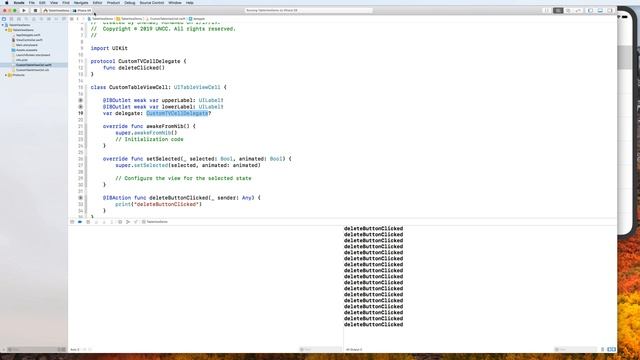Click the step over icon in debug bar
This screenshot has height=360, width=640.
pyautogui.click(x=96, y=222)
